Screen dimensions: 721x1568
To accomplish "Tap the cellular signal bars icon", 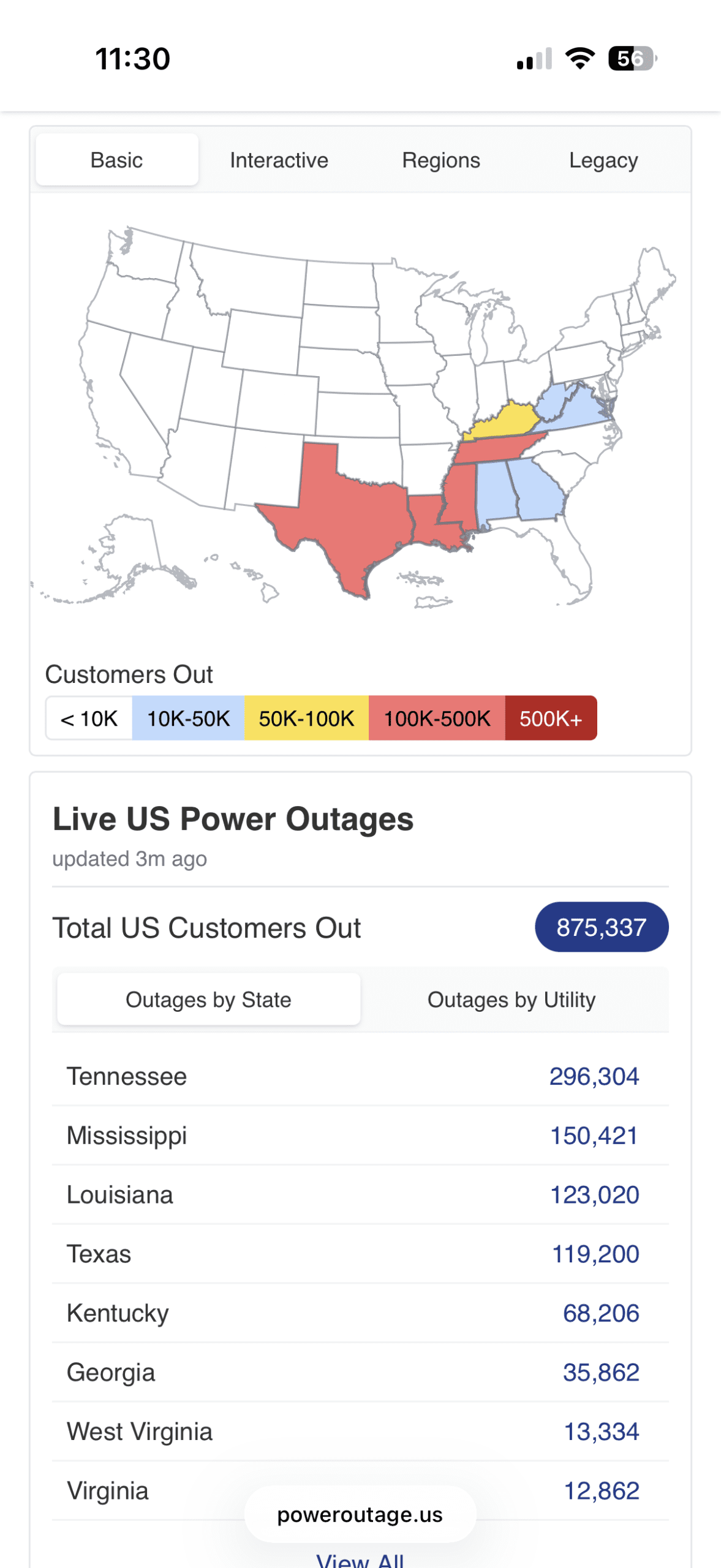I will [534, 59].
